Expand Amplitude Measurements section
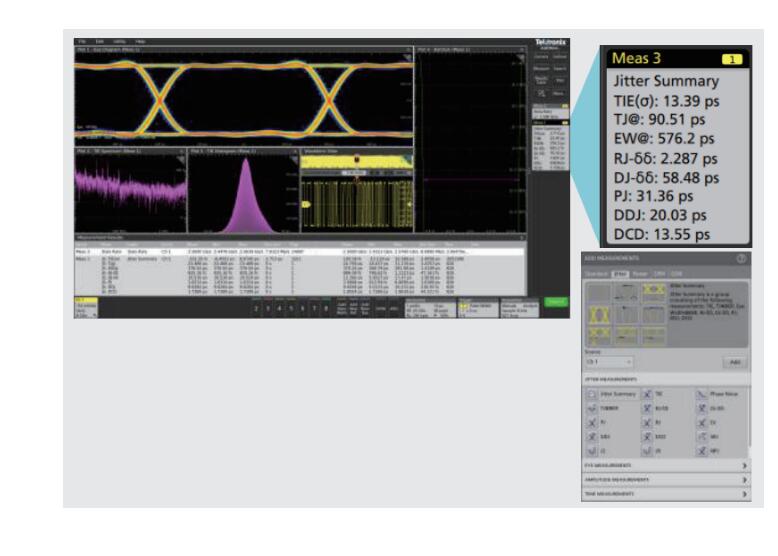 tap(666, 480)
